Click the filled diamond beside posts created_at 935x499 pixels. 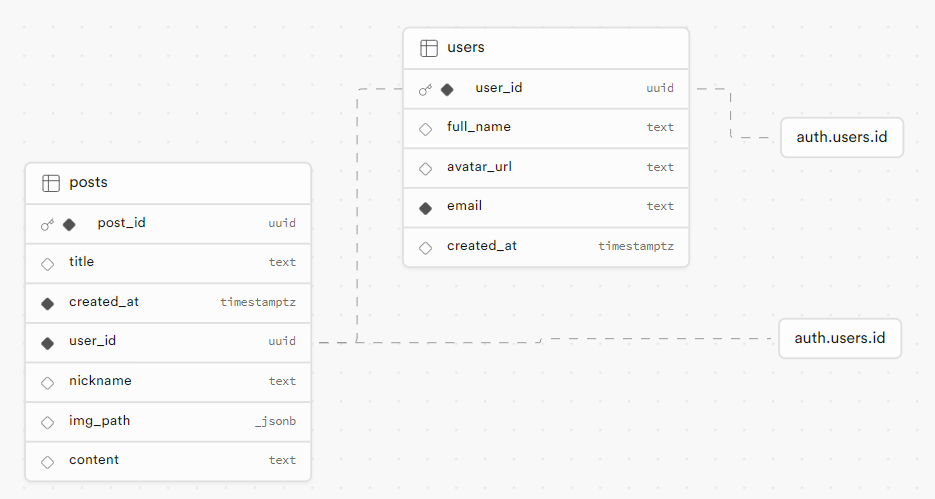point(47,303)
